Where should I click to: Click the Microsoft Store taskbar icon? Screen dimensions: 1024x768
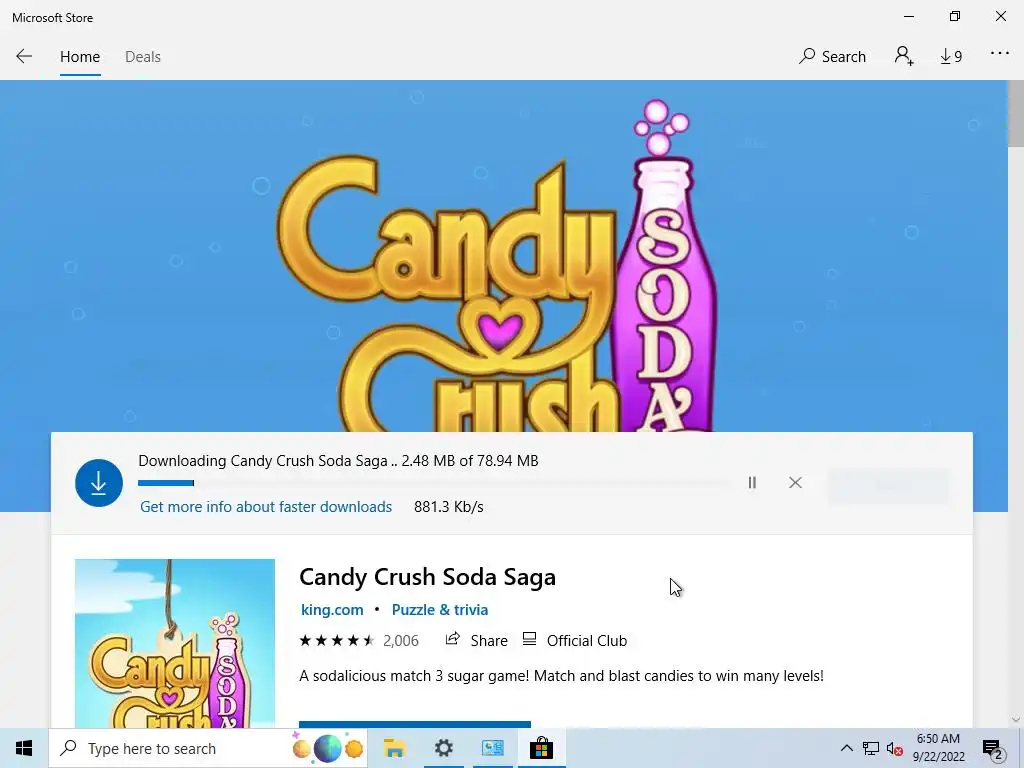(541, 748)
